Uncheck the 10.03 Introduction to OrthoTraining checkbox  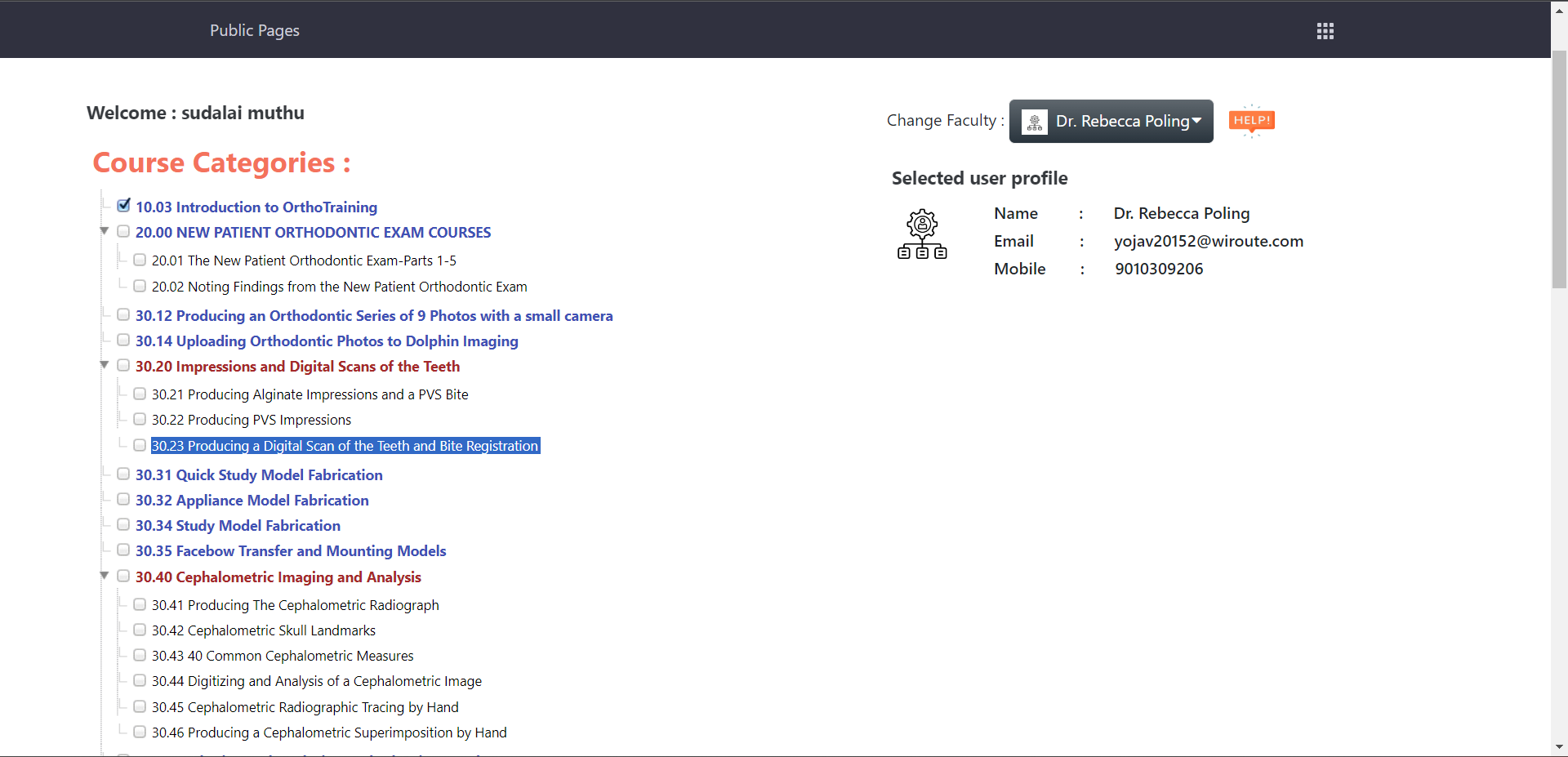pos(123,206)
